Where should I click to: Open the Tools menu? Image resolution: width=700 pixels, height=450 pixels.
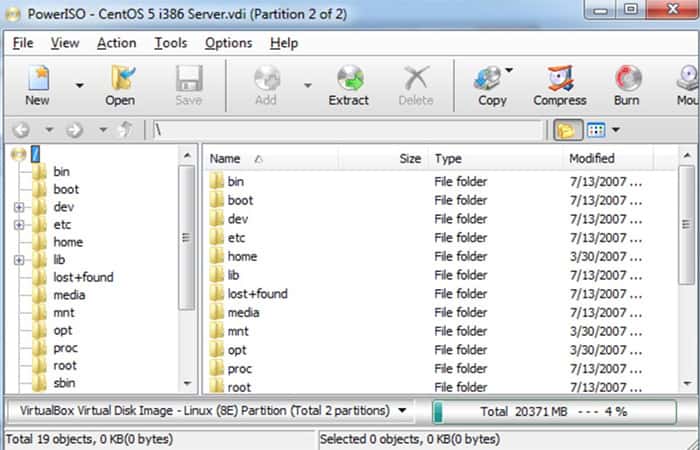171,43
